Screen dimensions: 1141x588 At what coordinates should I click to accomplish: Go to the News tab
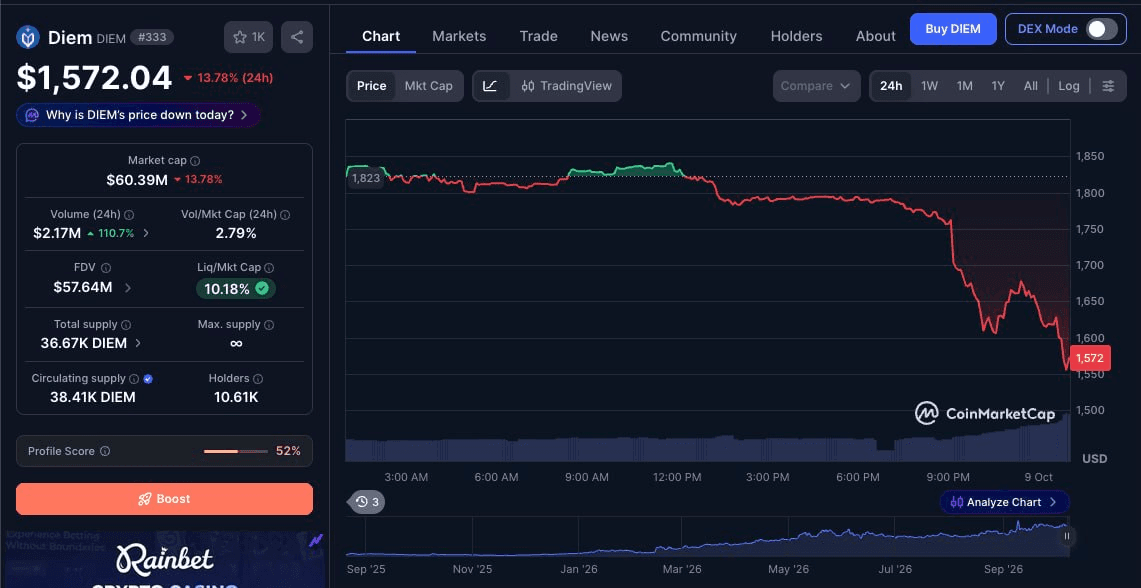pos(609,36)
